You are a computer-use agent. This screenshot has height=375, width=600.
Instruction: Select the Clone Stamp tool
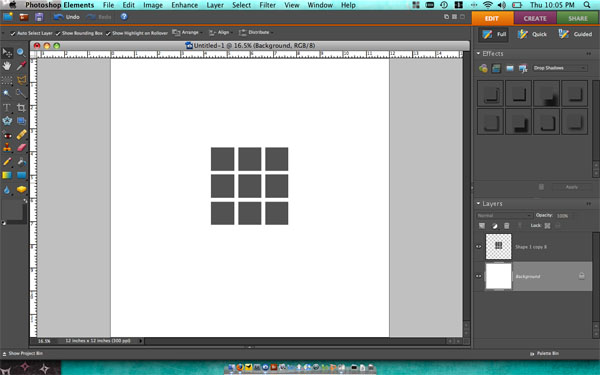[x=7, y=148]
